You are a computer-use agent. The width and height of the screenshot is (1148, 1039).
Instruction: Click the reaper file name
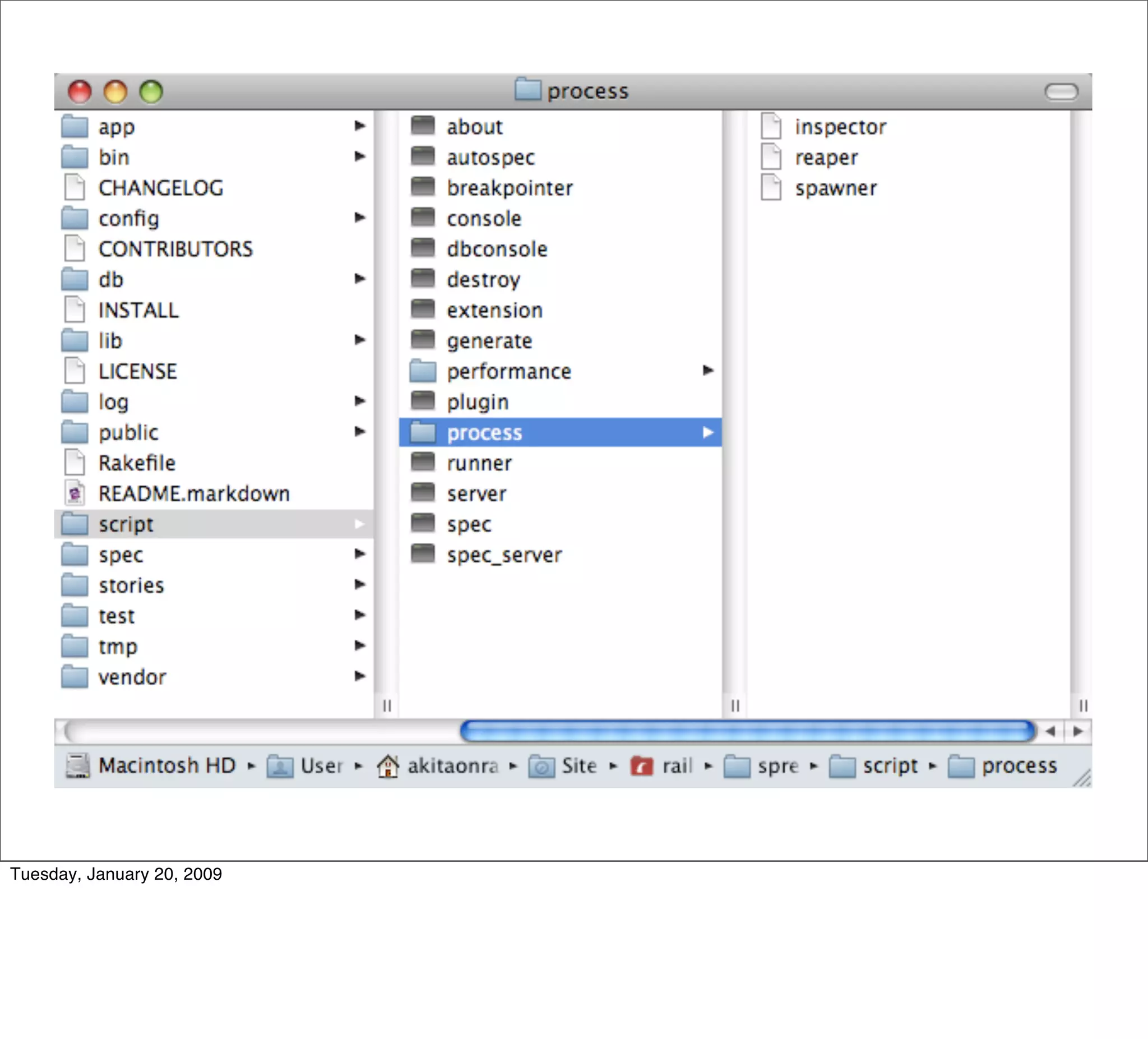(826, 157)
